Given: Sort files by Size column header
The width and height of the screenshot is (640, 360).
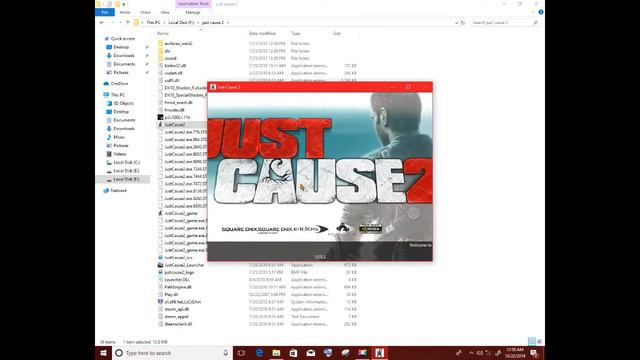Looking at the screenshot, I should 337,33.
